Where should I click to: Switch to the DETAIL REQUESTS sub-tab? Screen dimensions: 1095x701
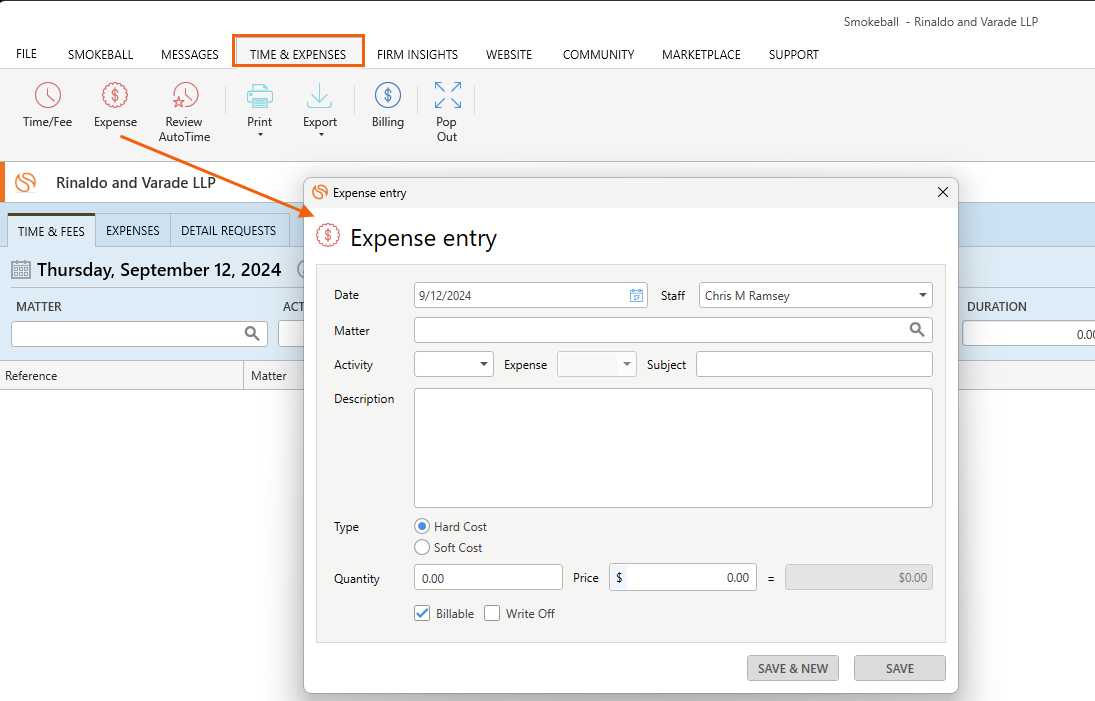point(228,230)
